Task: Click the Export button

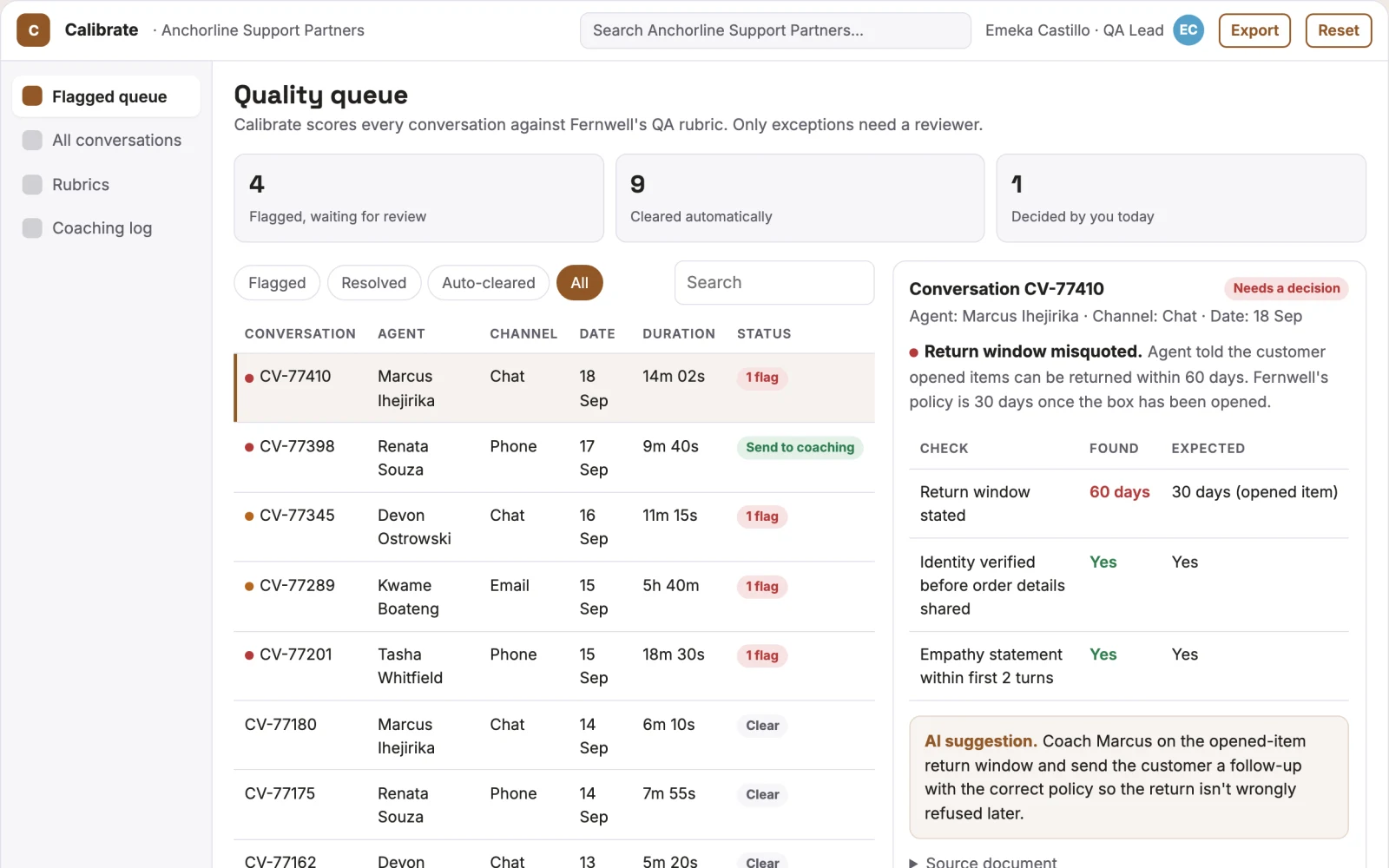Action: [x=1254, y=30]
